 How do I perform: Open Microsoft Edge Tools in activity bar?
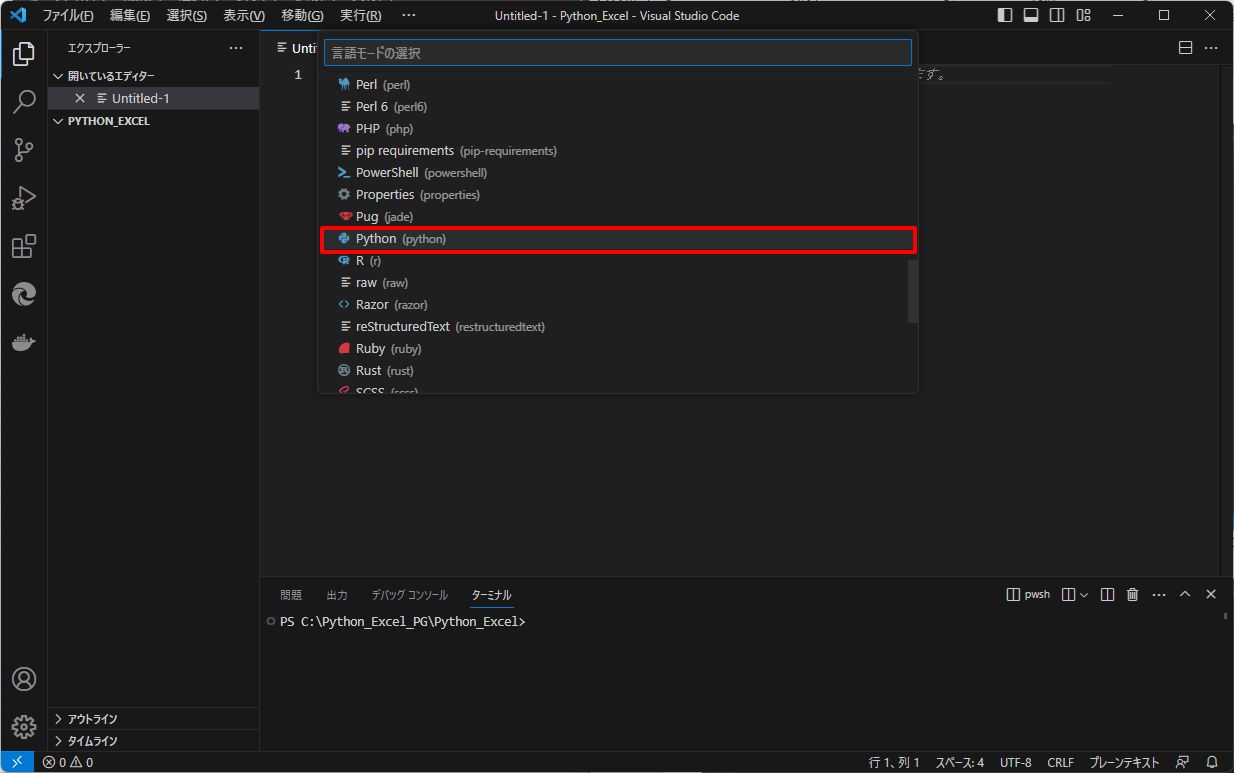pyautogui.click(x=24, y=294)
